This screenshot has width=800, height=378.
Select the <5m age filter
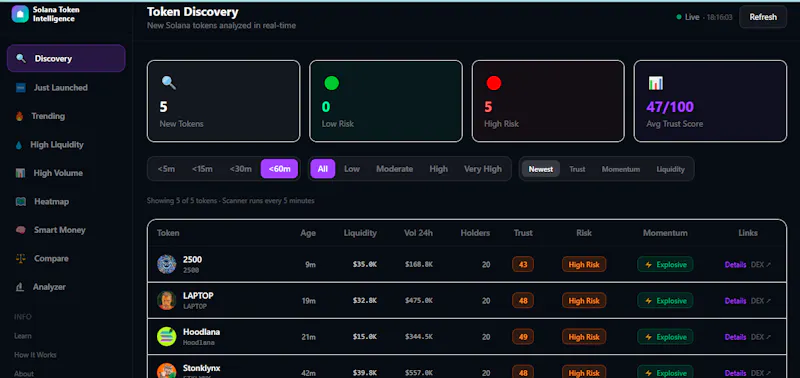pos(166,169)
